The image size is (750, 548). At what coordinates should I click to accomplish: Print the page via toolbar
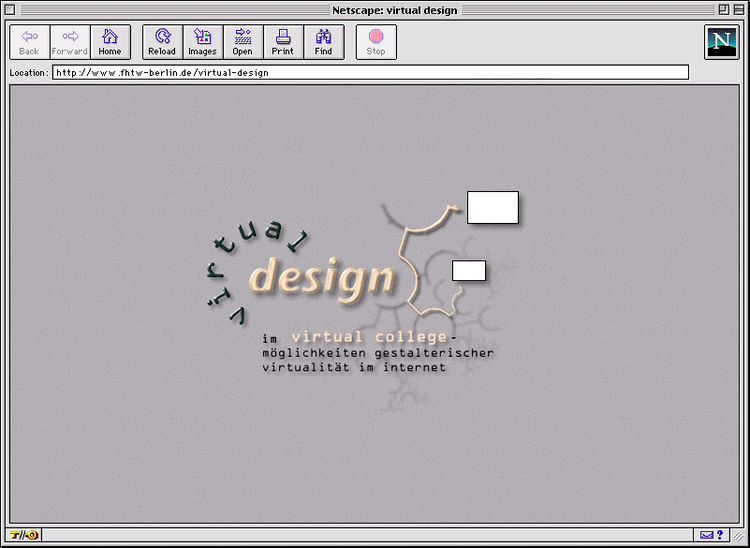pyautogui.click(x=283, y=42)
